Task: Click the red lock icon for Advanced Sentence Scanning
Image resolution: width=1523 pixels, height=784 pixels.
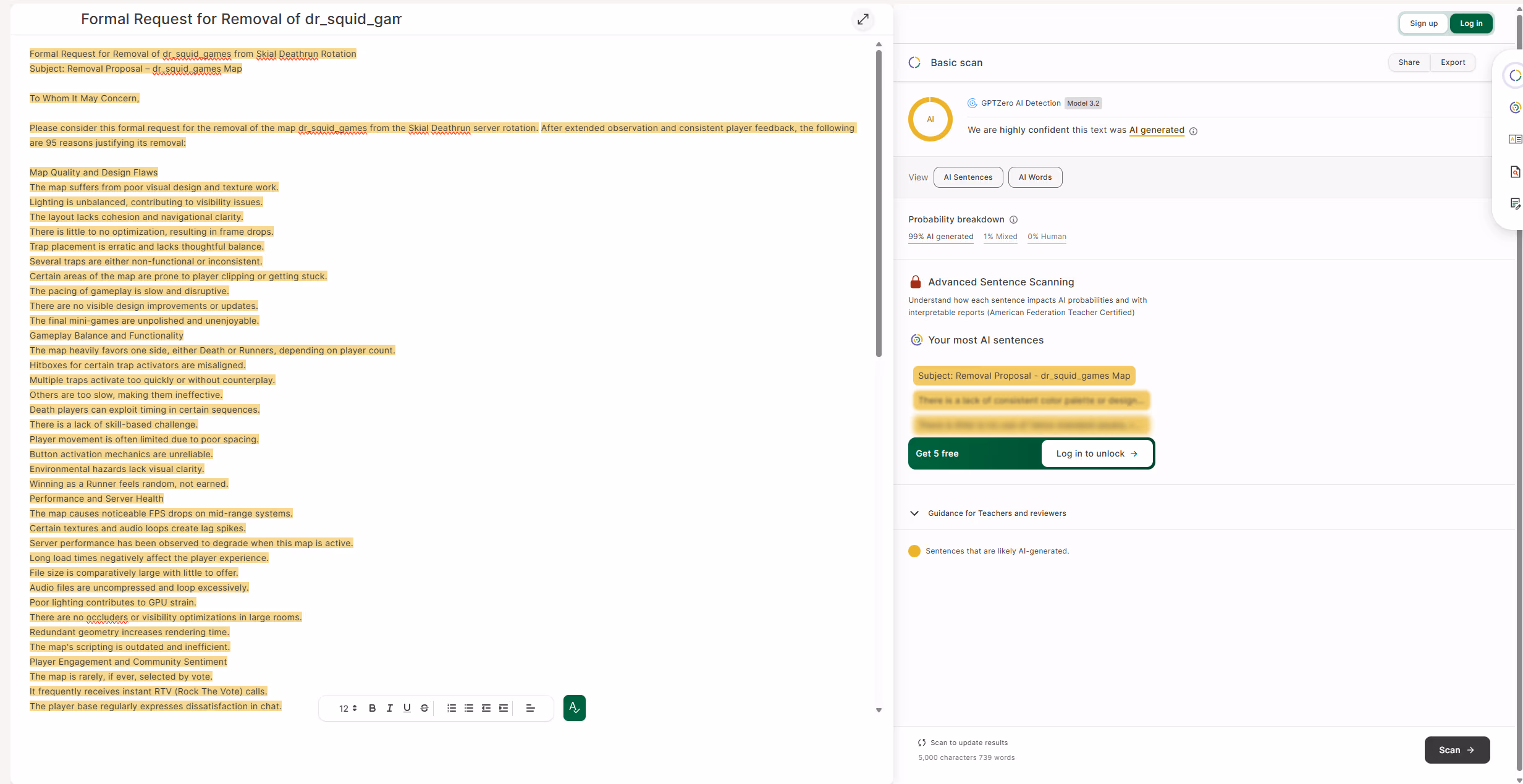Action: [916, 282]
